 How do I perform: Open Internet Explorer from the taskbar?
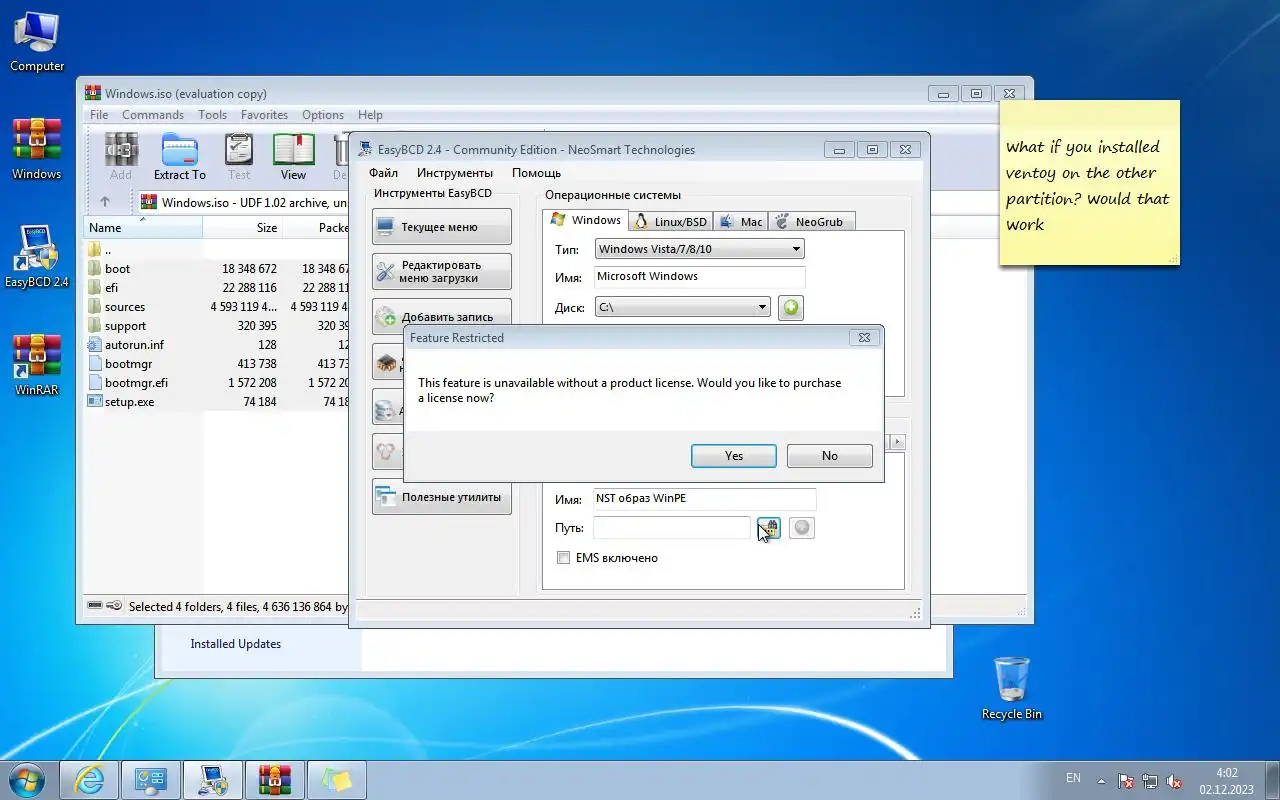(89, 780)
